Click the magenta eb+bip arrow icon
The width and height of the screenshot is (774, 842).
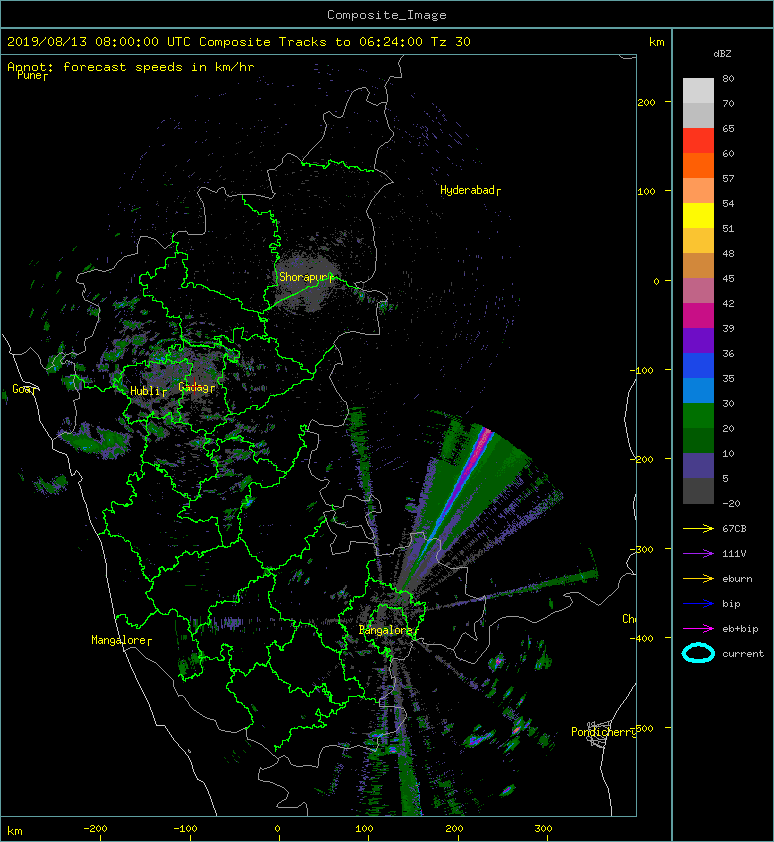[698, 628]
